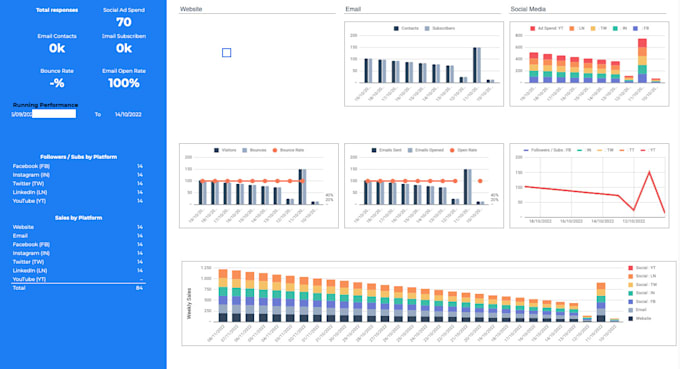Click the Visitors legend entry
The height and width of the screenshot is (369, 680).
[225, 150]
